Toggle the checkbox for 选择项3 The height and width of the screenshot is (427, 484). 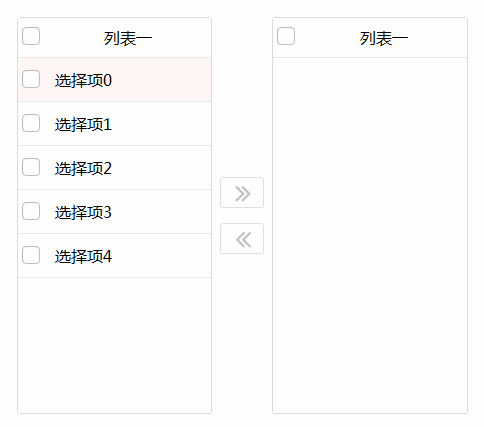point(31,211)
